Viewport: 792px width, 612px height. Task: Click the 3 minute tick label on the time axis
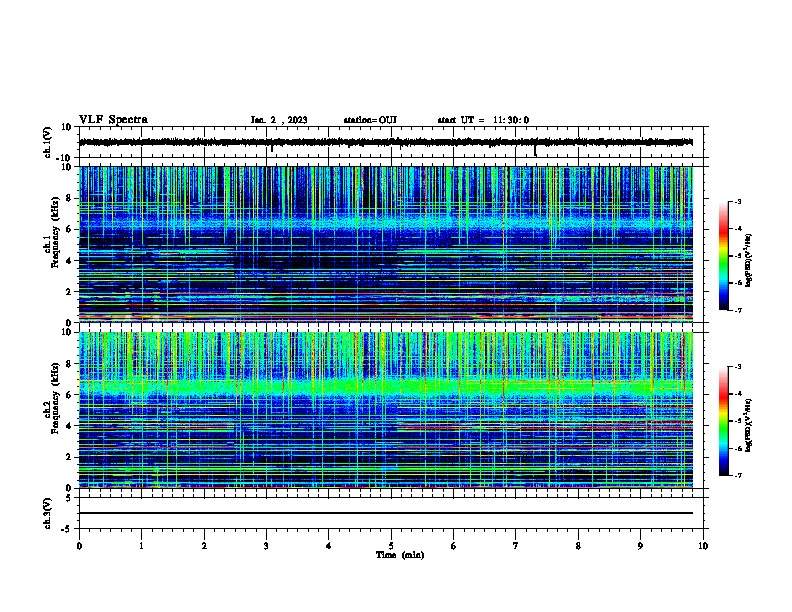click(x=266, y=546)
